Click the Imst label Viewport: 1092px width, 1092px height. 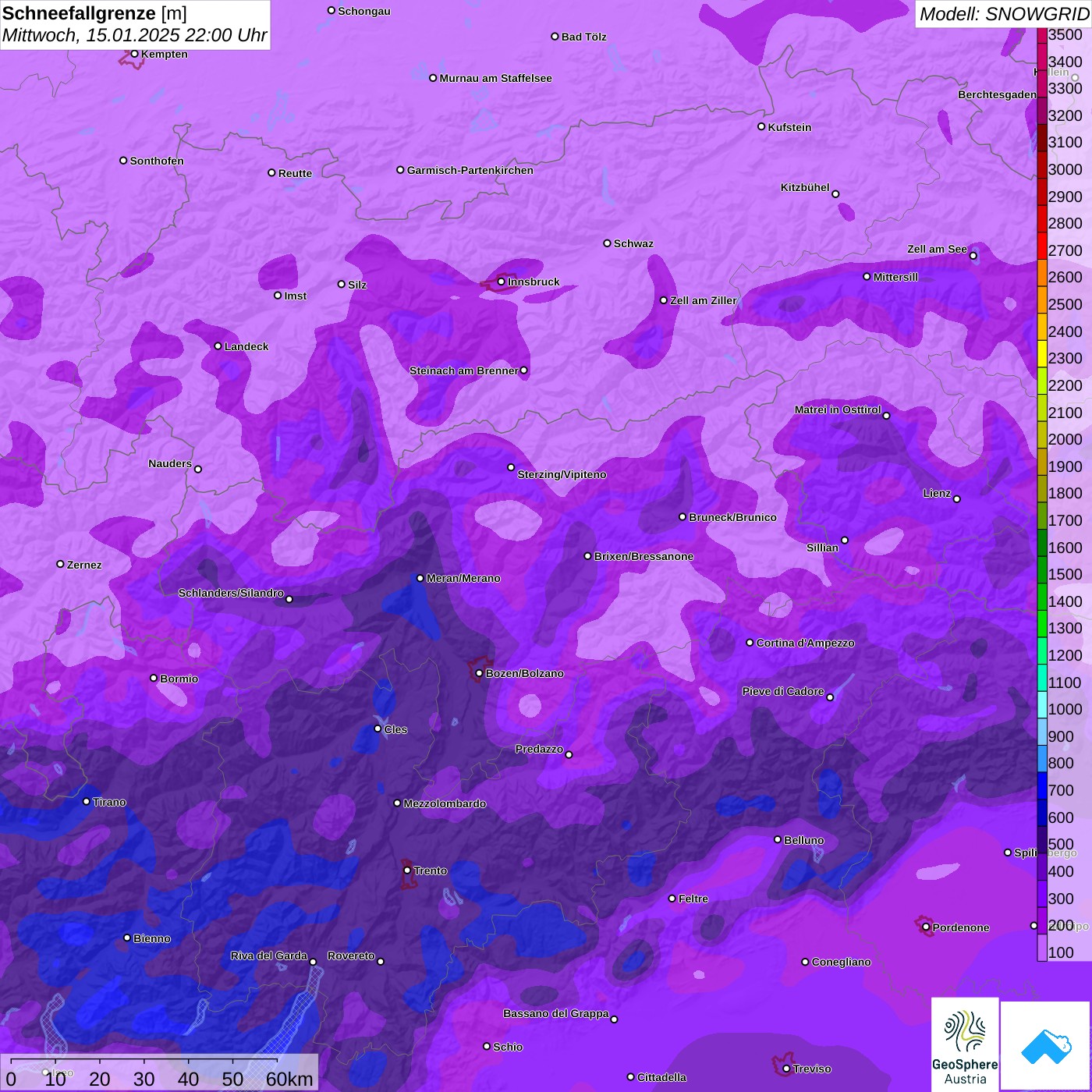click(x=296, y=296)
